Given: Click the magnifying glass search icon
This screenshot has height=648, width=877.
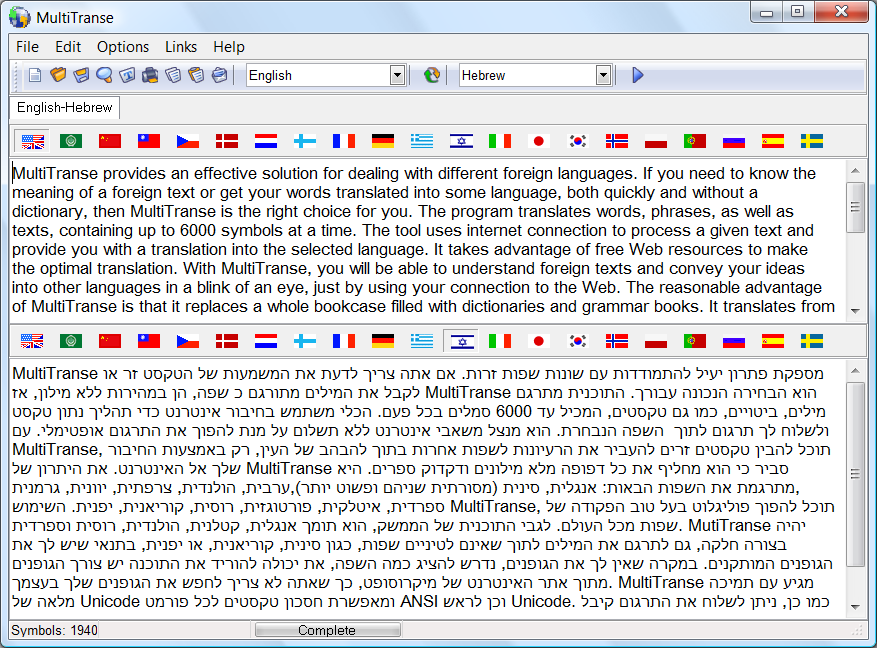Looking at the screenshot, I should 104,75.
